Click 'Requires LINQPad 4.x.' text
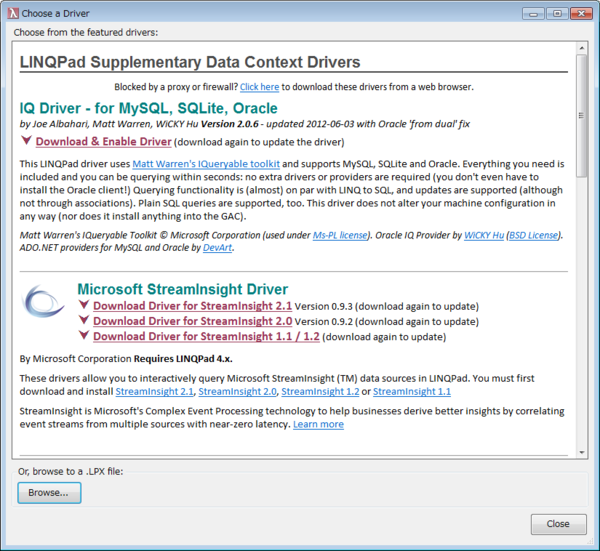The width and height of the screenshot is (600, 551). click(183, 359)
